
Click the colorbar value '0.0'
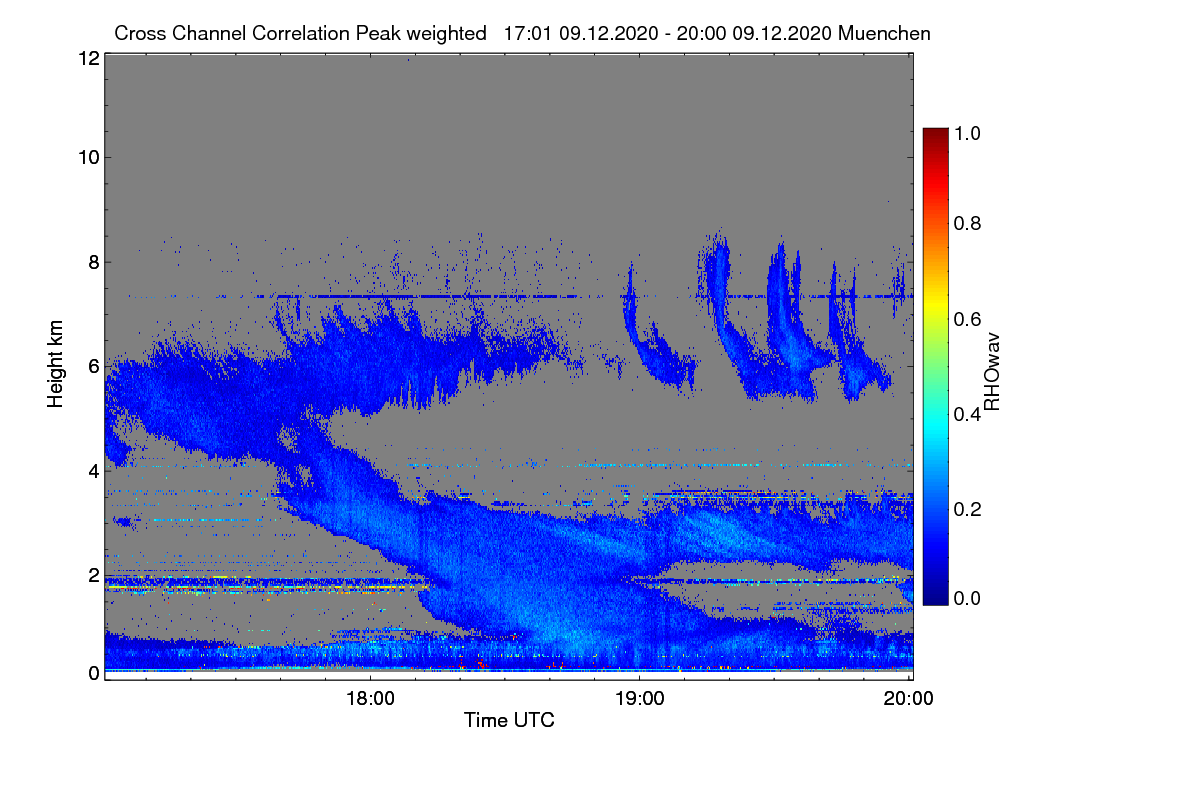click(968, 598)
